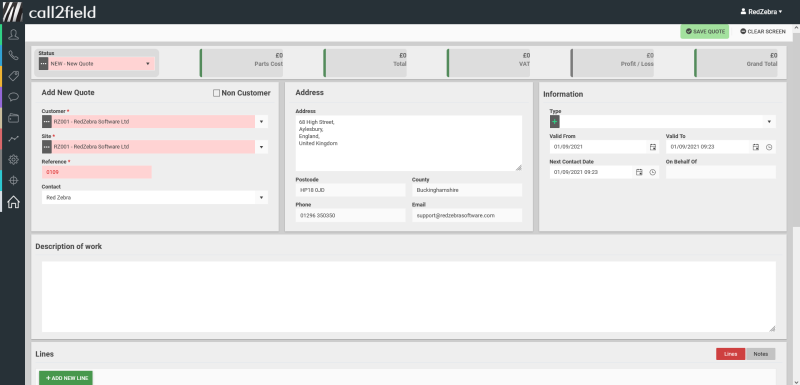Go to the home sidebar icon

point(13,202)
